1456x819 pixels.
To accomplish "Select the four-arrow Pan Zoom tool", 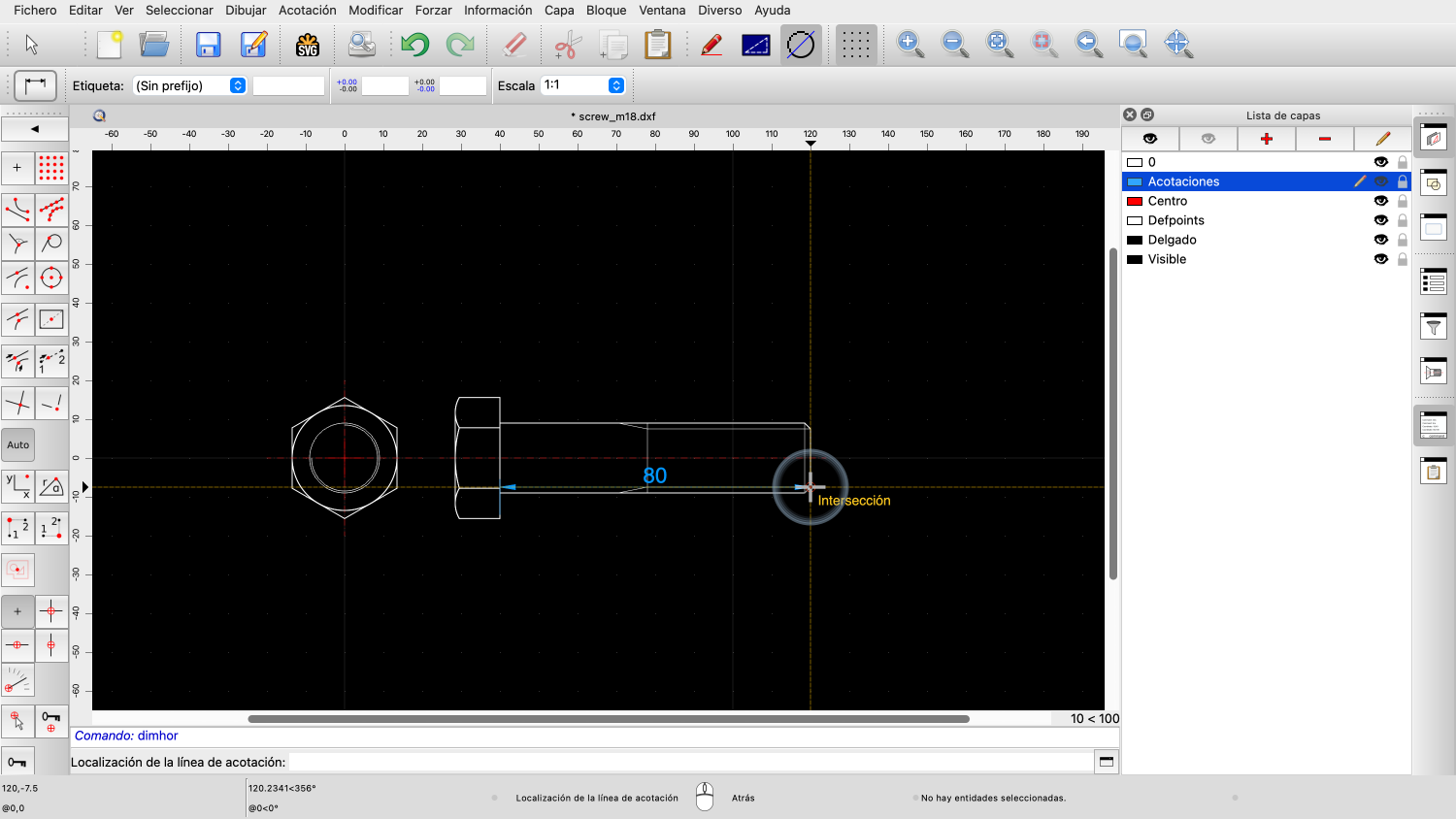I will [1177, 44].
